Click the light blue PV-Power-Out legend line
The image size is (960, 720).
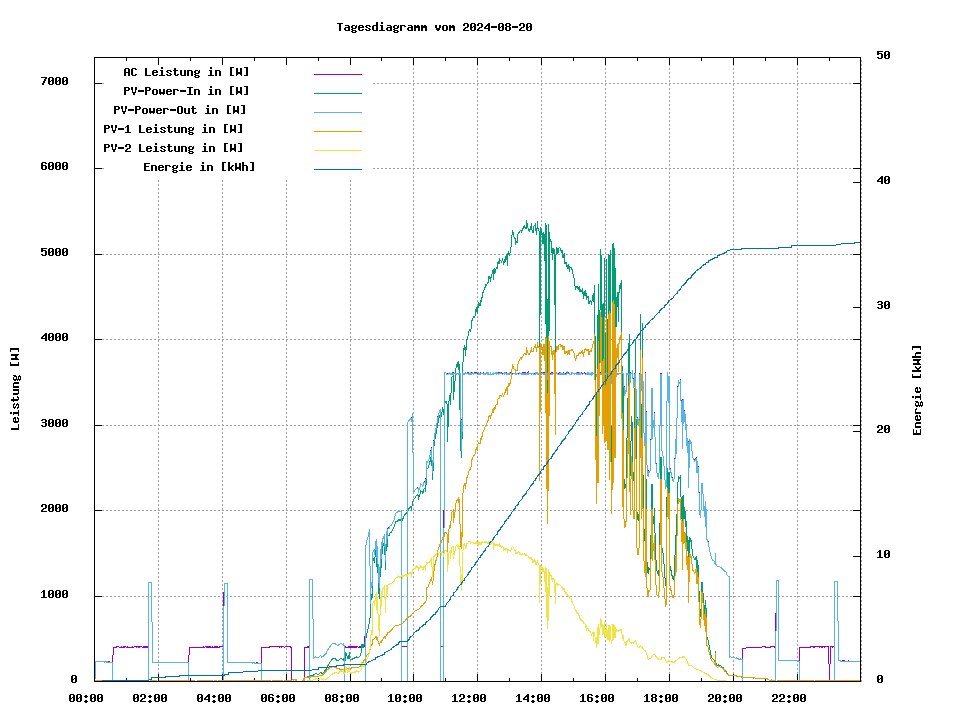337,111
